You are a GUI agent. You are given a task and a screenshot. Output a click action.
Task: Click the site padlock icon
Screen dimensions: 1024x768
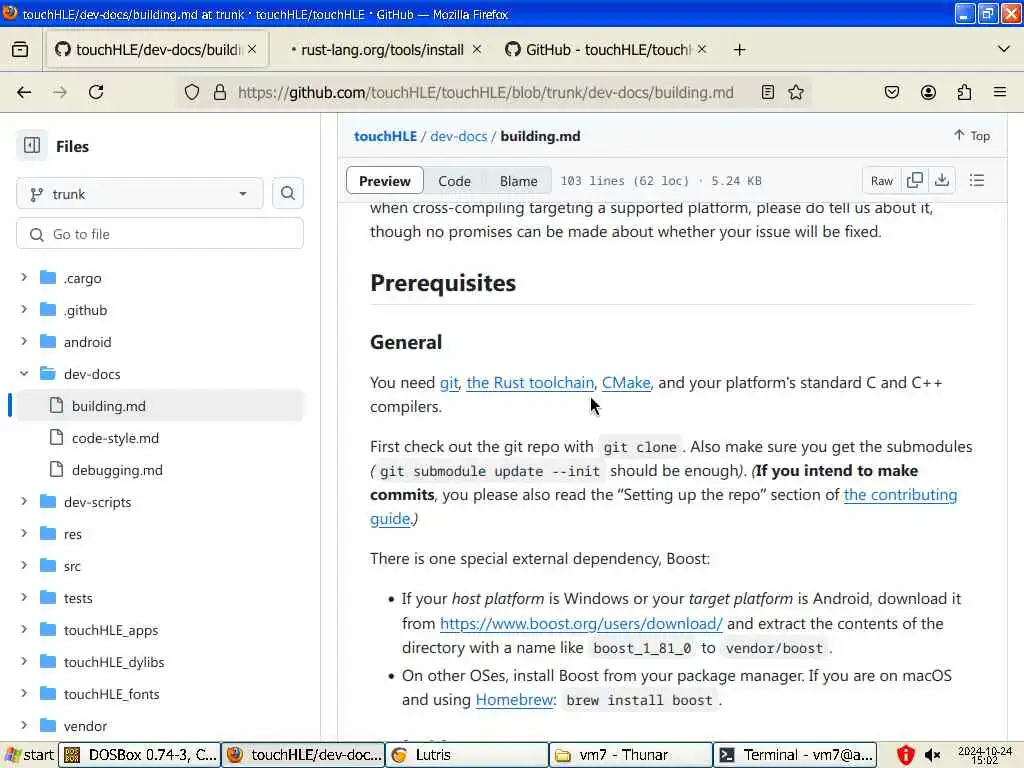click(220, 92)
